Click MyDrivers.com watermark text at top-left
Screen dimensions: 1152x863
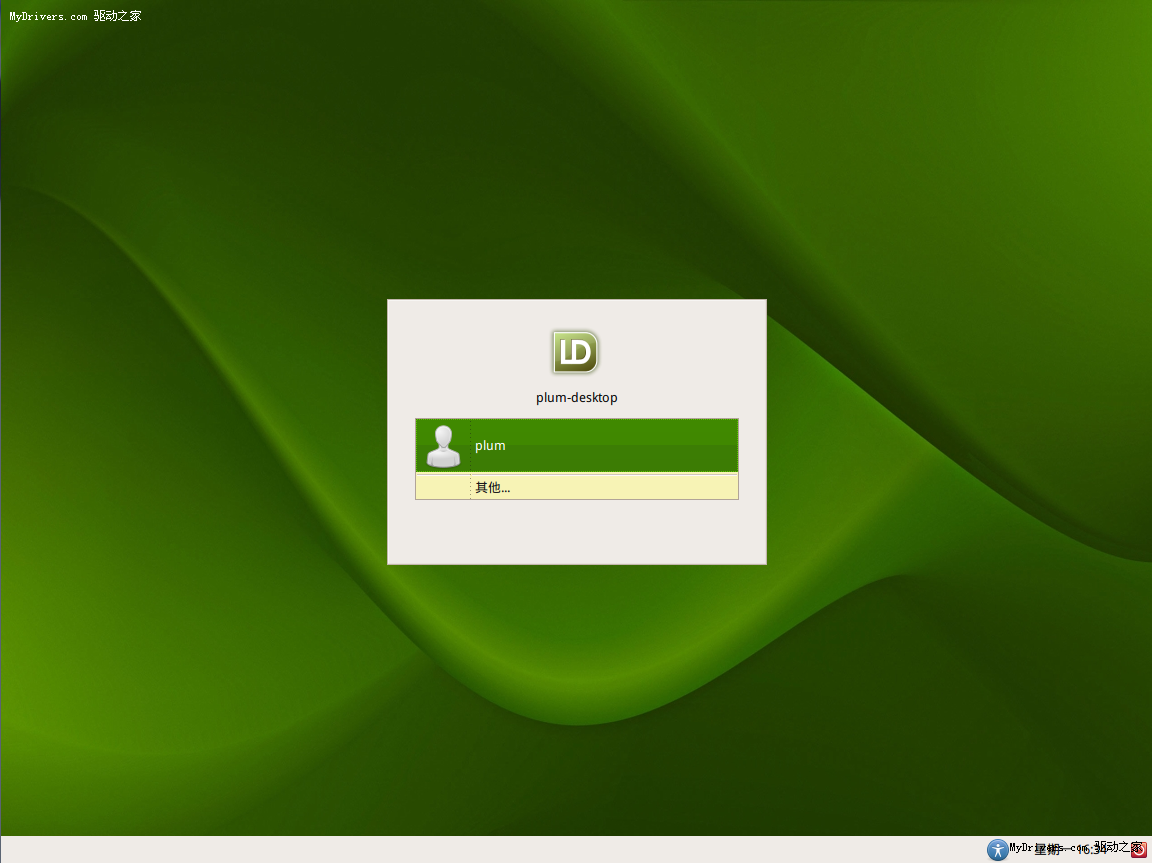48,16
